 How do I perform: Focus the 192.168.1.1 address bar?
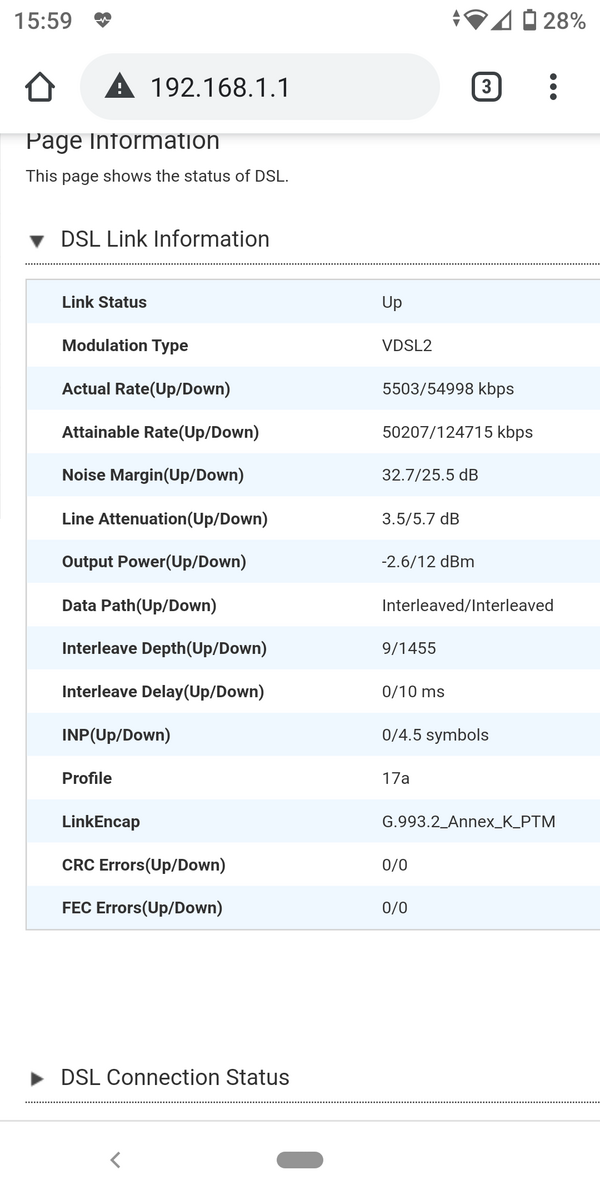click(260, 87)
